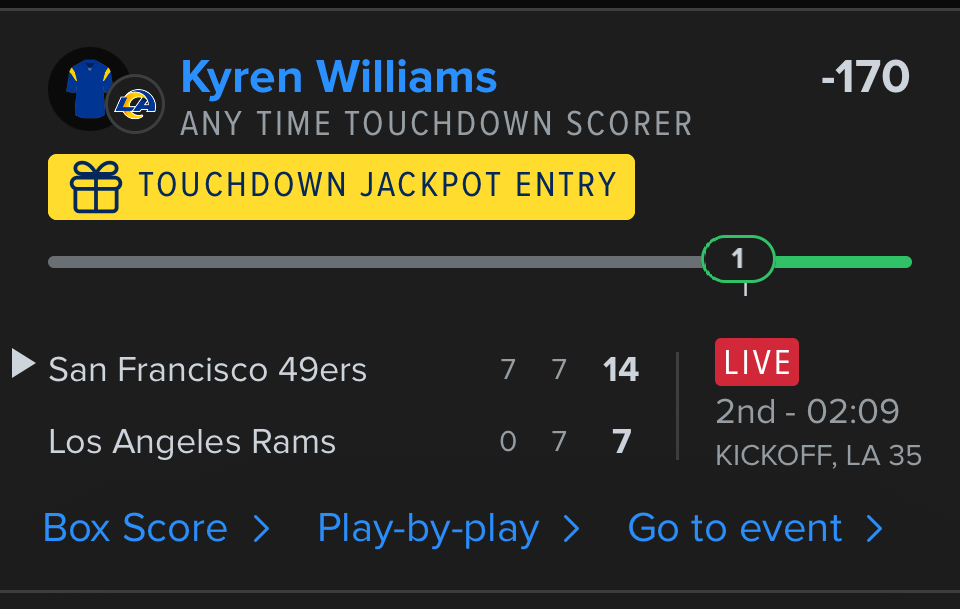The image size is (960, 609).
Task: Open Kyren Williams player name
Action: [339, 77]
